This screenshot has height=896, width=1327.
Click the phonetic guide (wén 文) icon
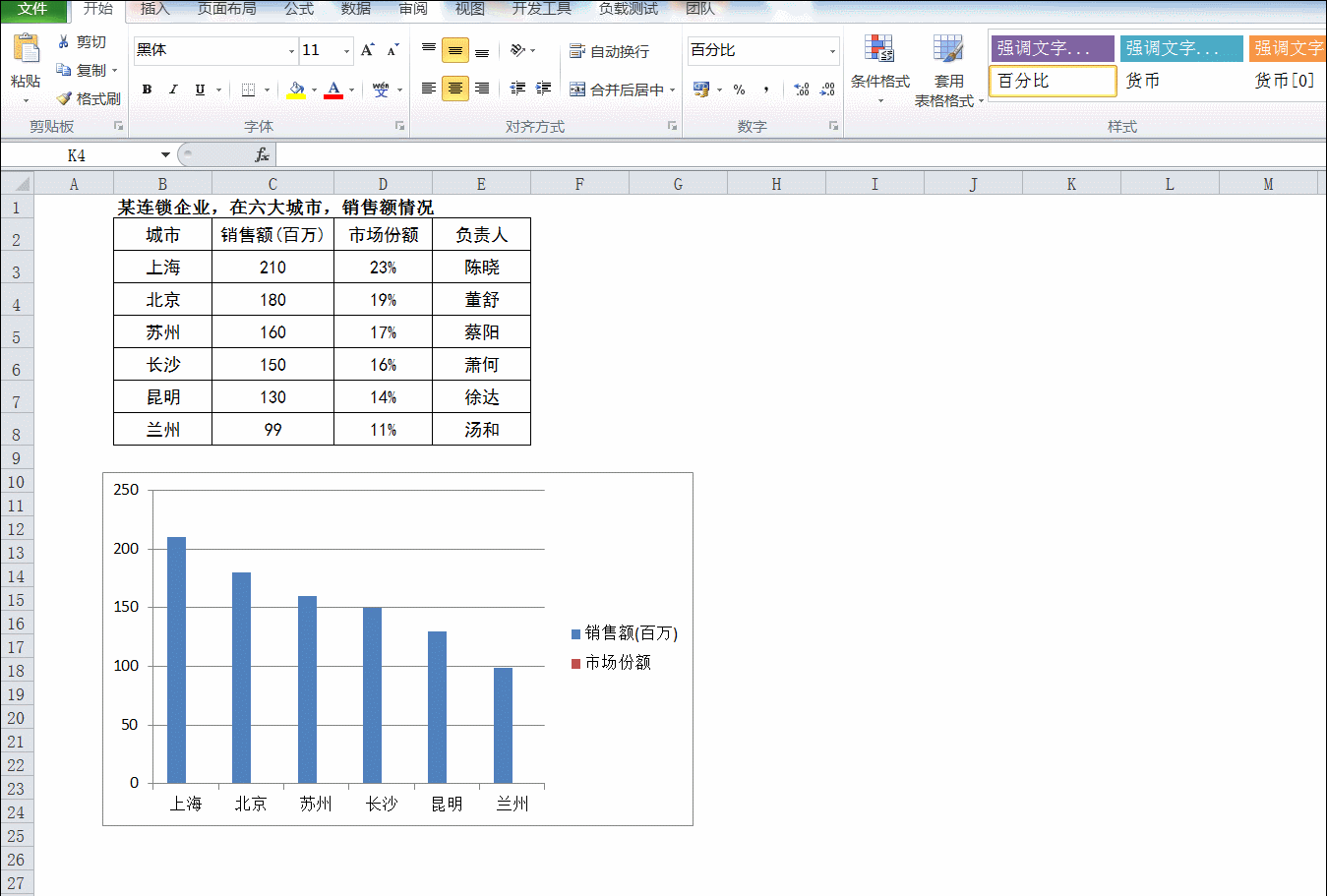click(381, 90)
